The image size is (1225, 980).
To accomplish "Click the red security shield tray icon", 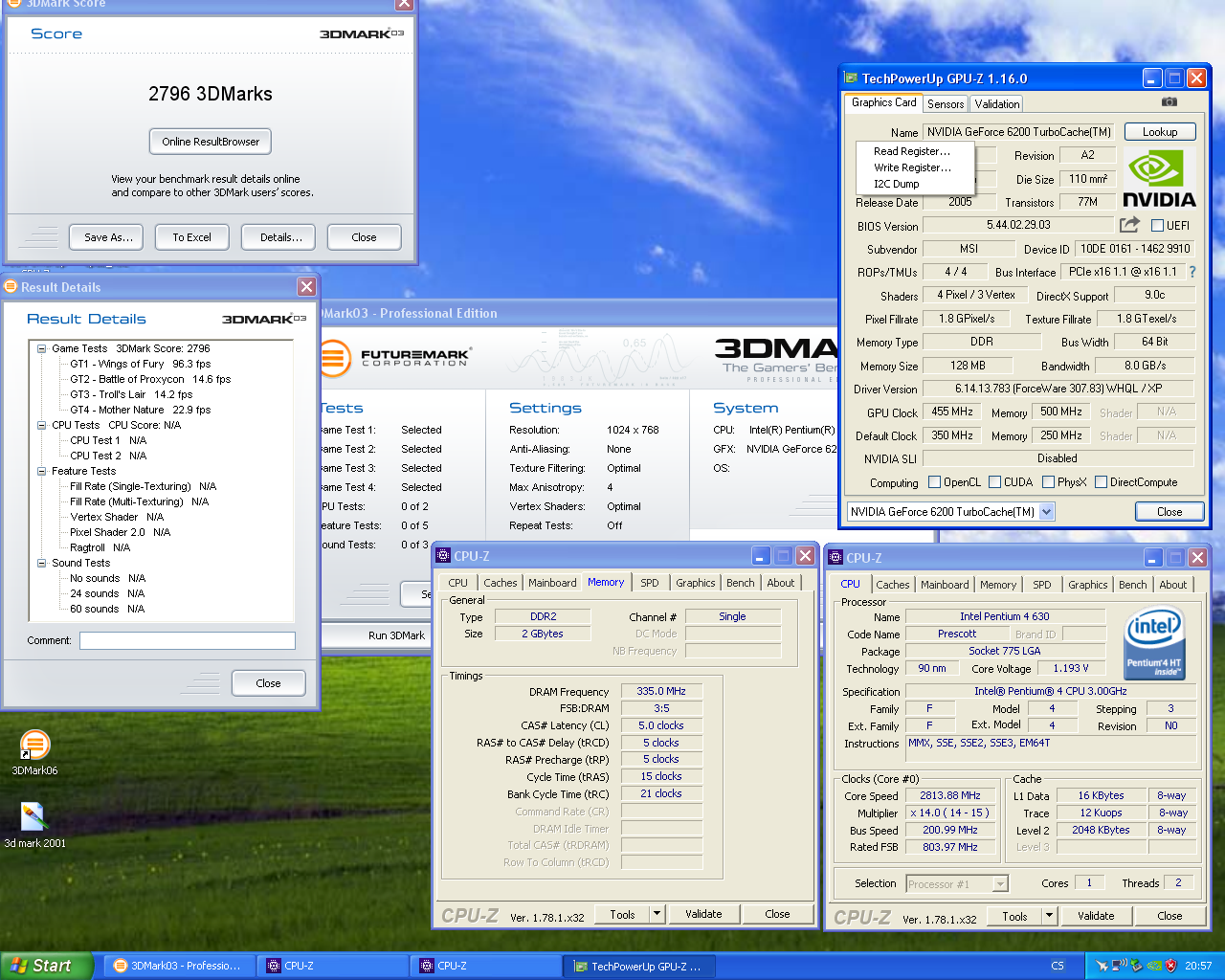I will [x=1170, y=966].
